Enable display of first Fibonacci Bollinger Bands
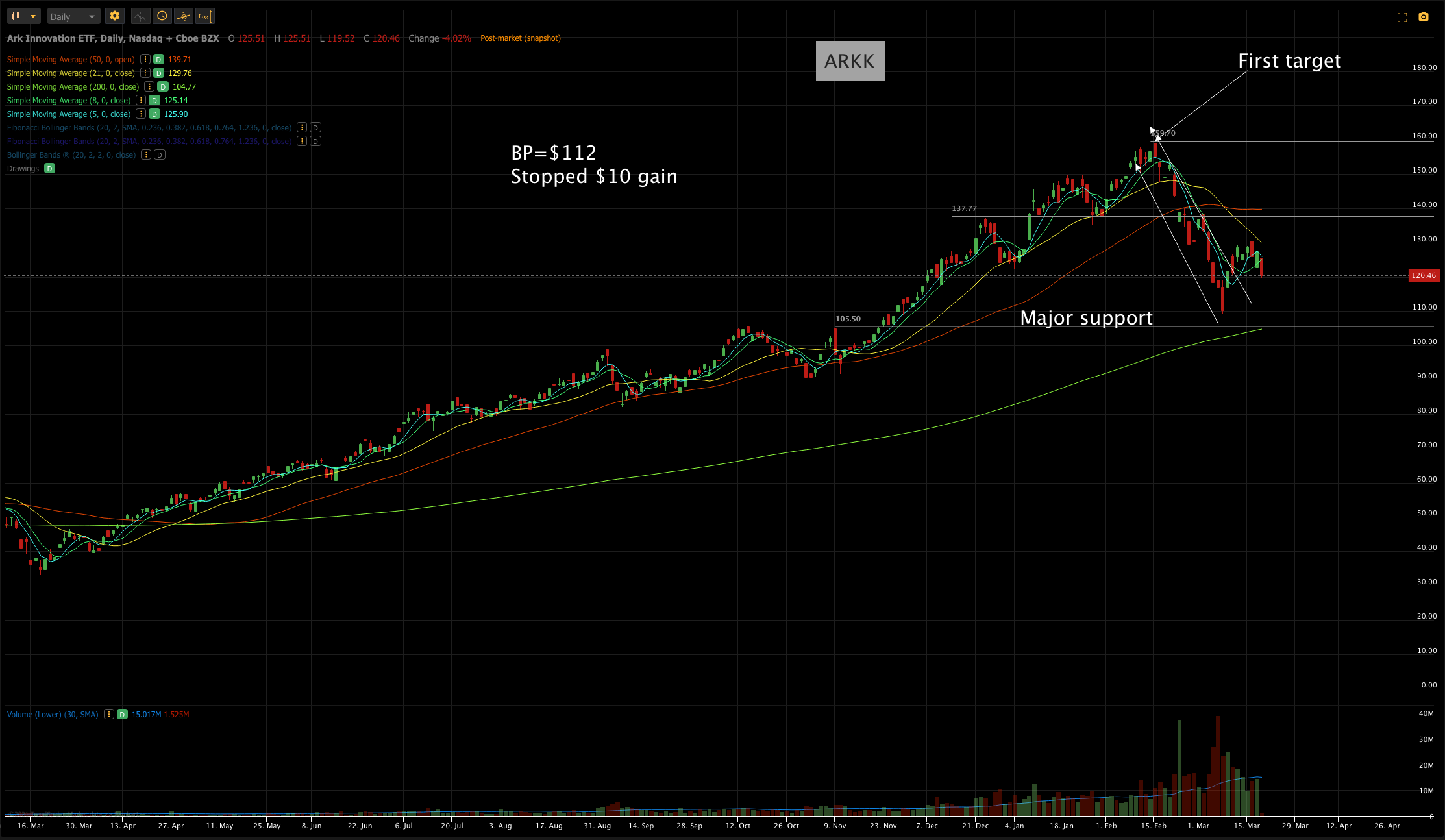The height and width of the screenshot is (840, 1445). click(x=315, y=127)
